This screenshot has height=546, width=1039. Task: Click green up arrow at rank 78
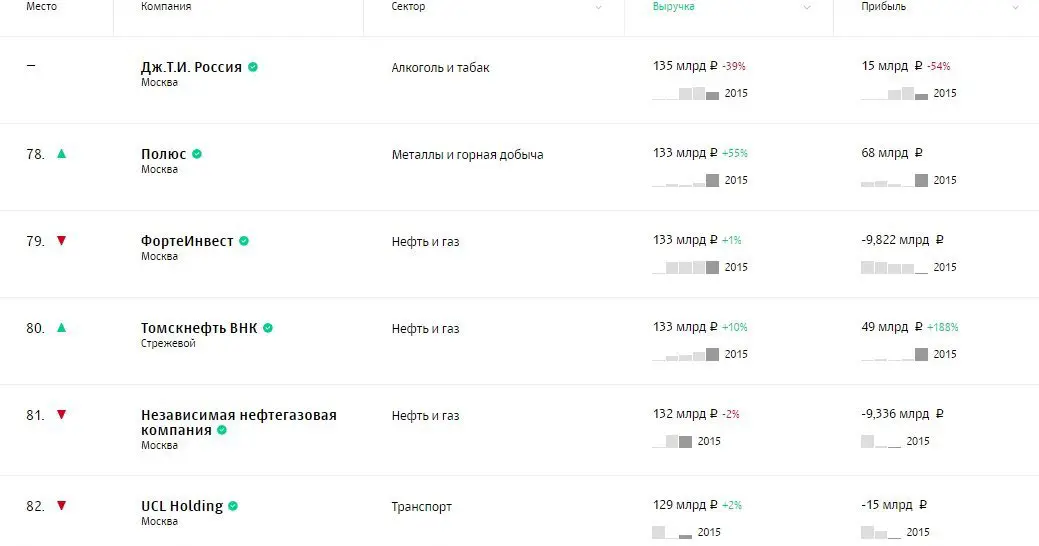pyautogui.click(x=61, y=154)
